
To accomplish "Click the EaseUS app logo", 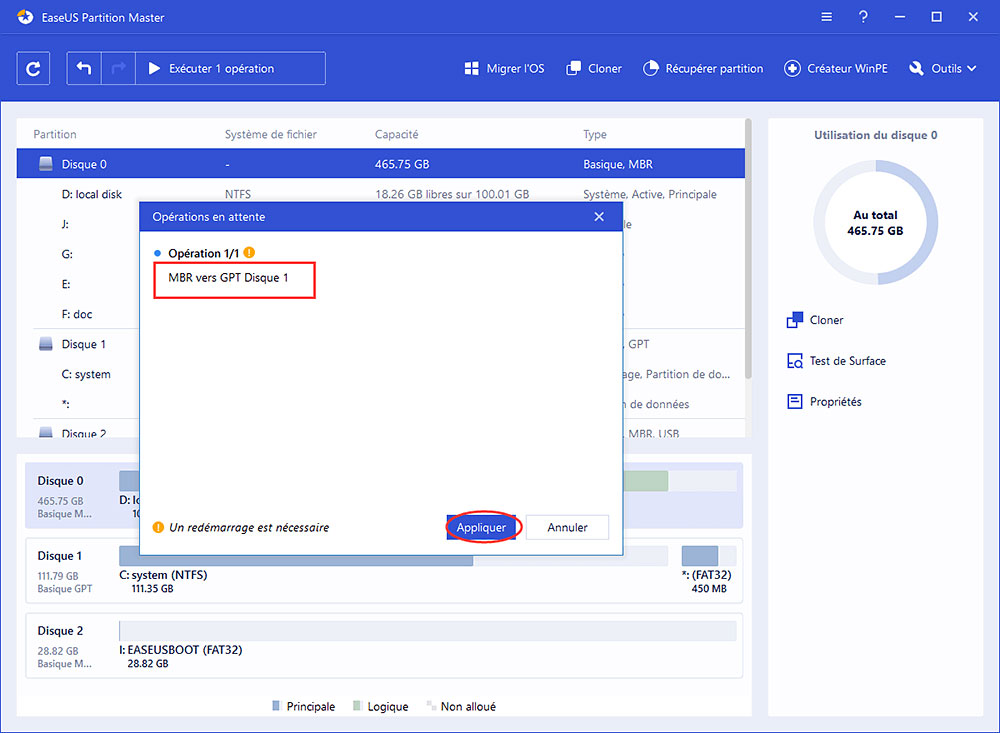I will (25, 17).
